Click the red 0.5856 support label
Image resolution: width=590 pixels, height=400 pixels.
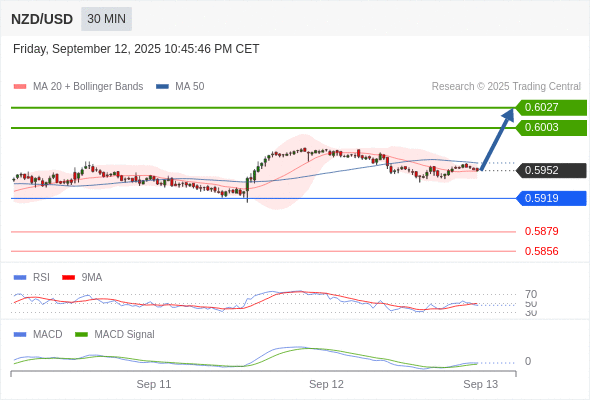point(541,251)
